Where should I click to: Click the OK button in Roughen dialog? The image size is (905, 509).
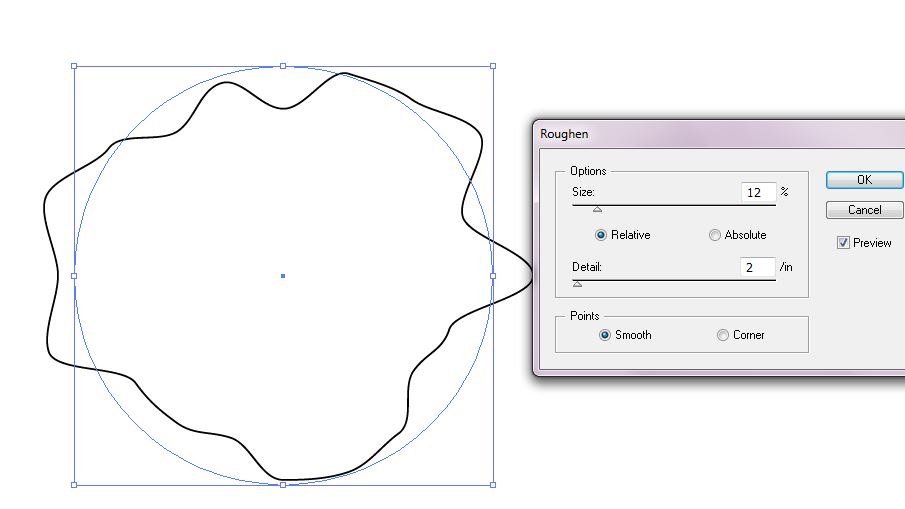pos(864,180)
